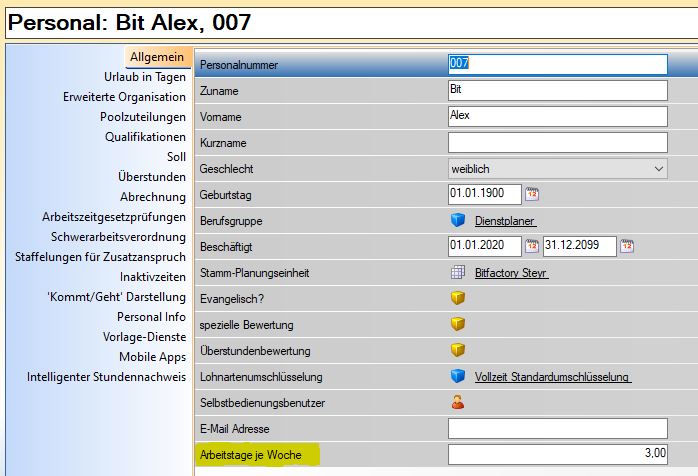Click user icon for Selbstbedienungsbenutzer
698x476 pixels.
pos(458,402)
